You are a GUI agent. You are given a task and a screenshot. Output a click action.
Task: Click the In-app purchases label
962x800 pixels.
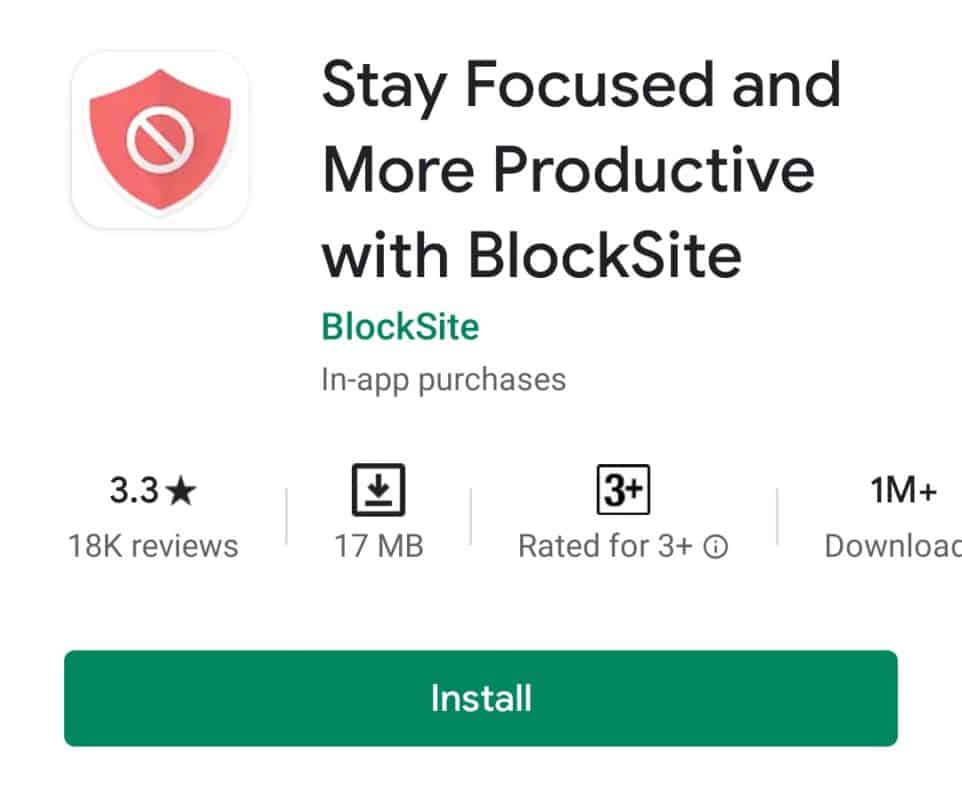pyautogui.click(x=443, y=378)
